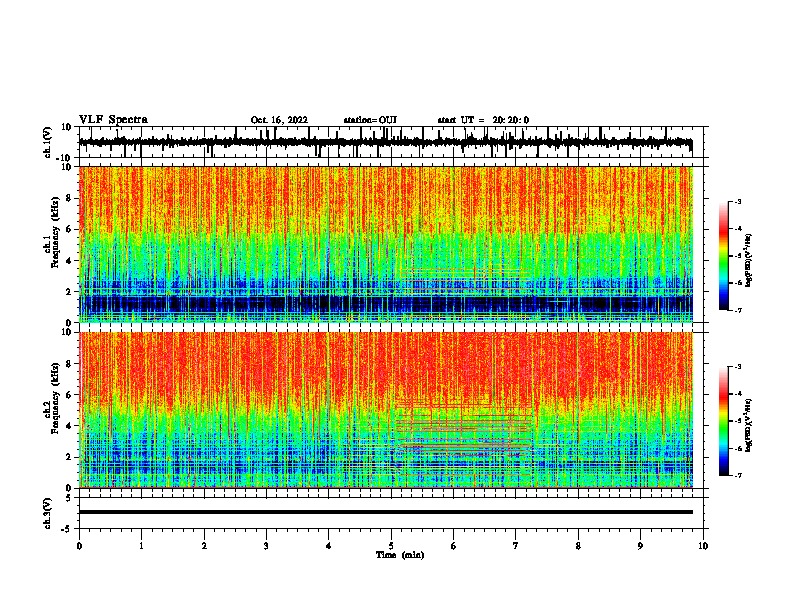Image resolution: width=792 pixels, height=612 pixels.
Task: Click time axis tick label "3"
Action: coord(266,546)
